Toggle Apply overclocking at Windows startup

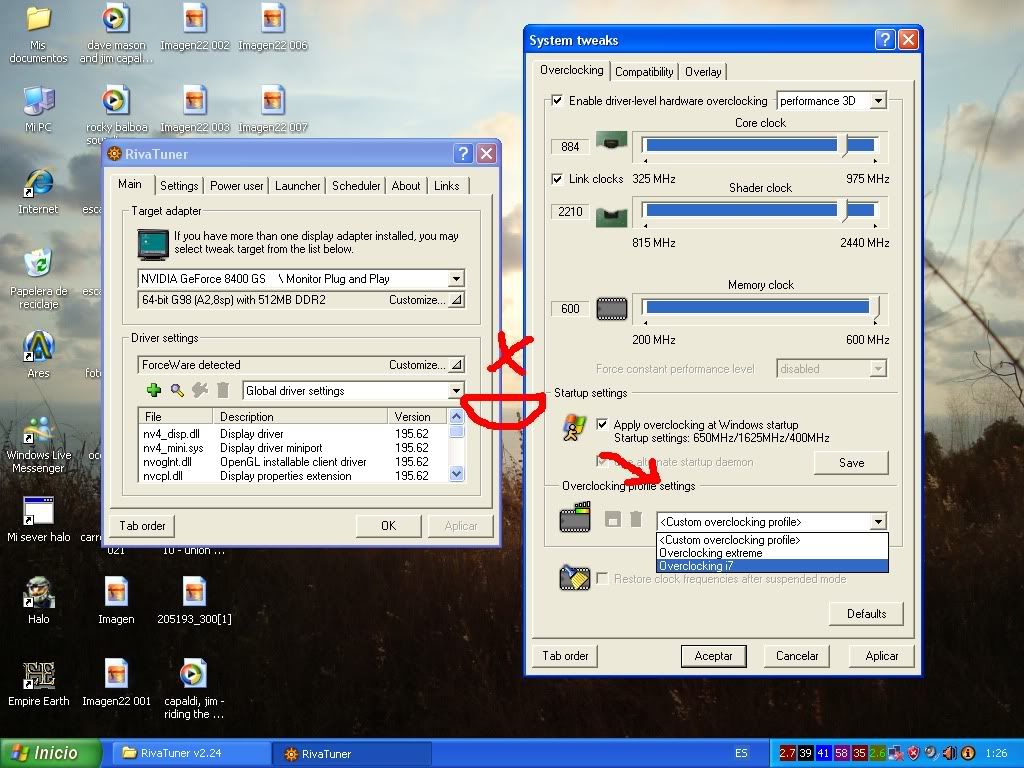pyautogui.click(x=602, y=424)
